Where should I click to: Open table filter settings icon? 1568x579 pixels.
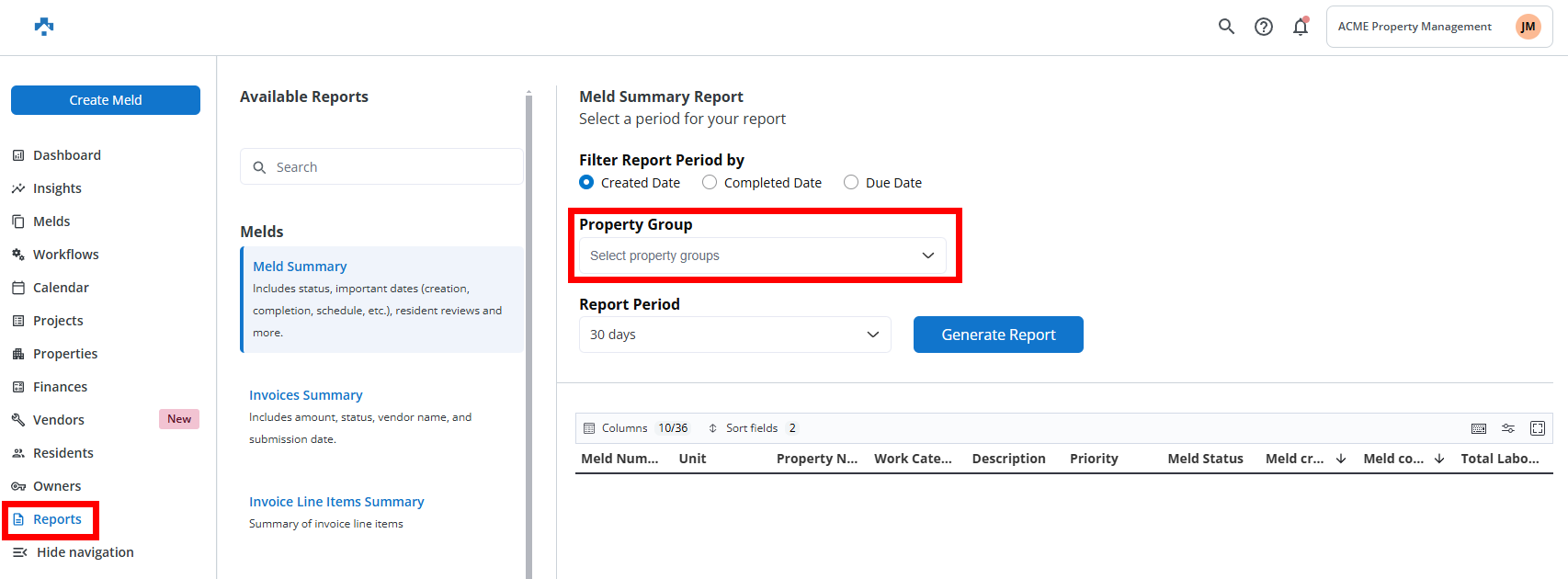(x=1508, y=428)
